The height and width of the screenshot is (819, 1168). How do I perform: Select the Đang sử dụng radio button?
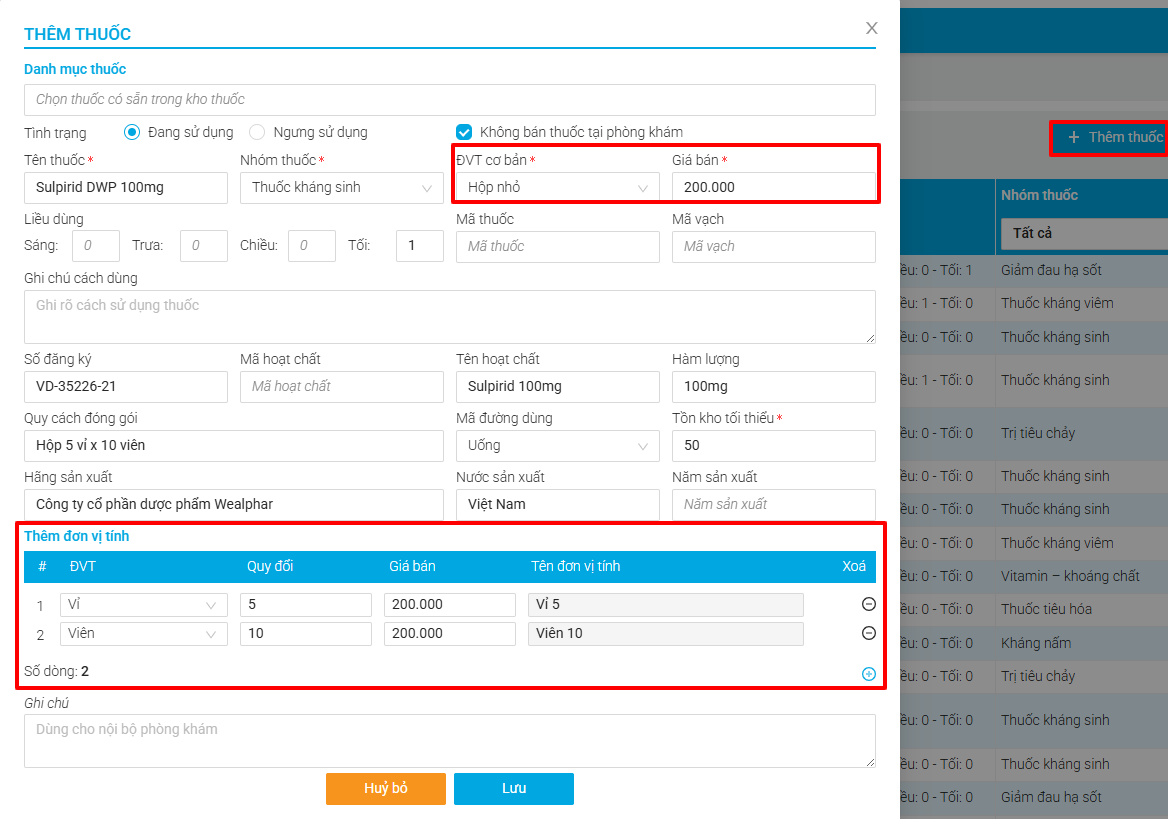pos(132,132)
